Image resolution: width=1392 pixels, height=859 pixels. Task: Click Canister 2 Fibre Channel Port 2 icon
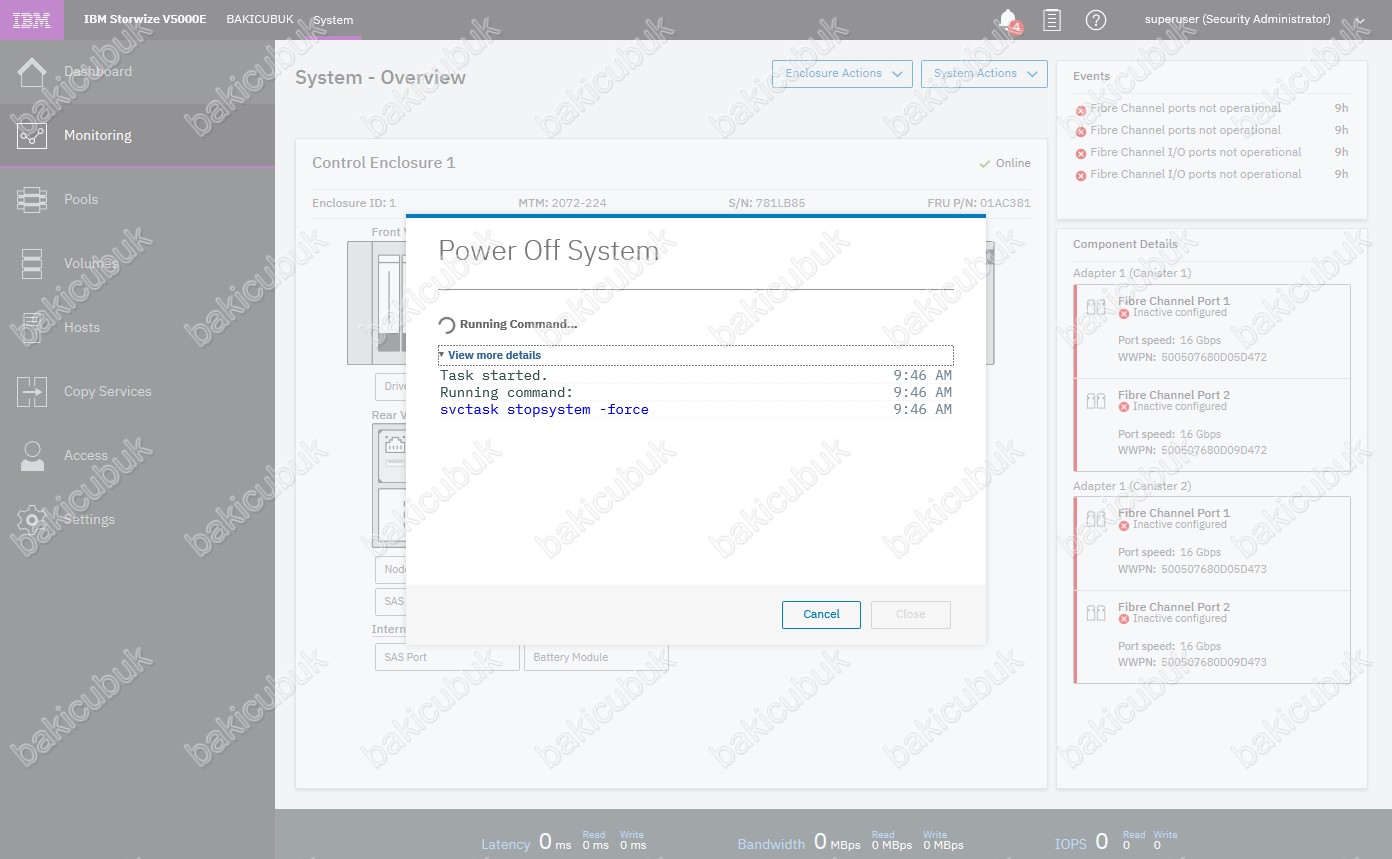coord(1096,613)
